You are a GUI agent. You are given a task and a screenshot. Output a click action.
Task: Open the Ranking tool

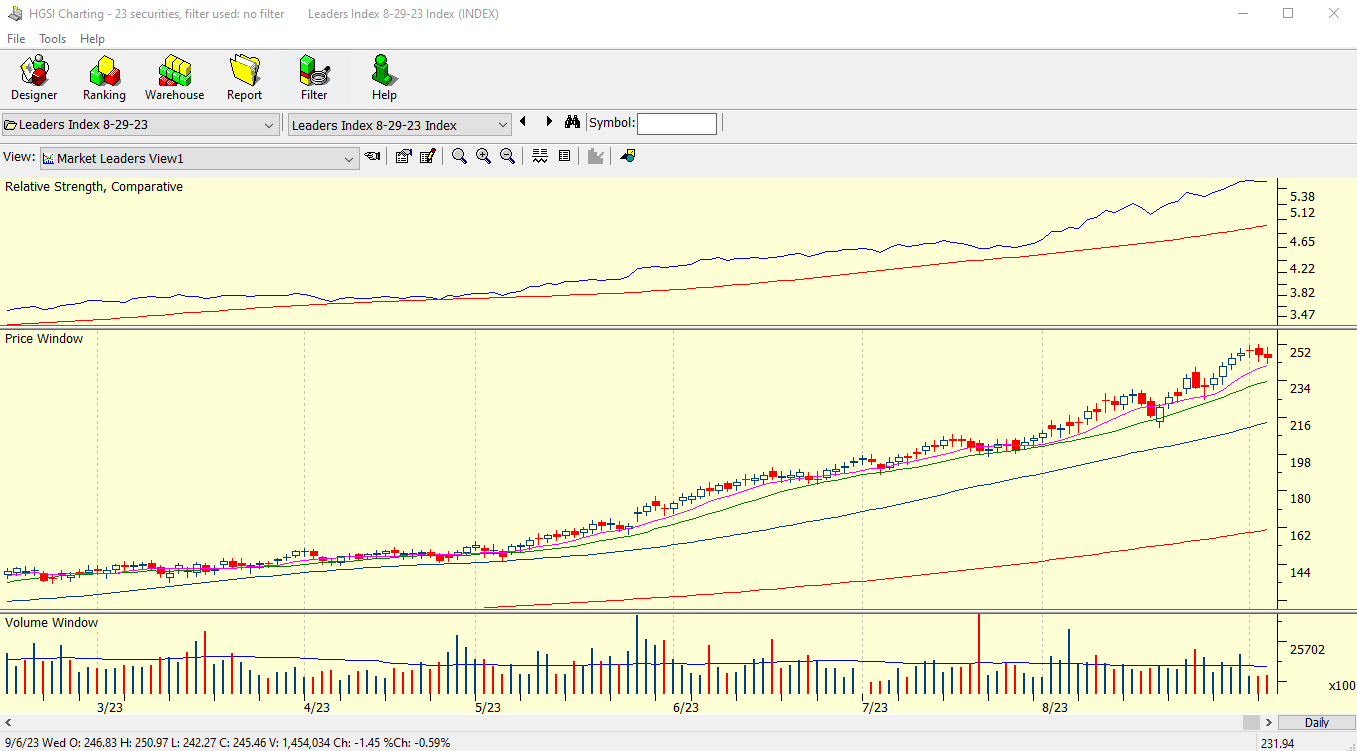point(104,78)
